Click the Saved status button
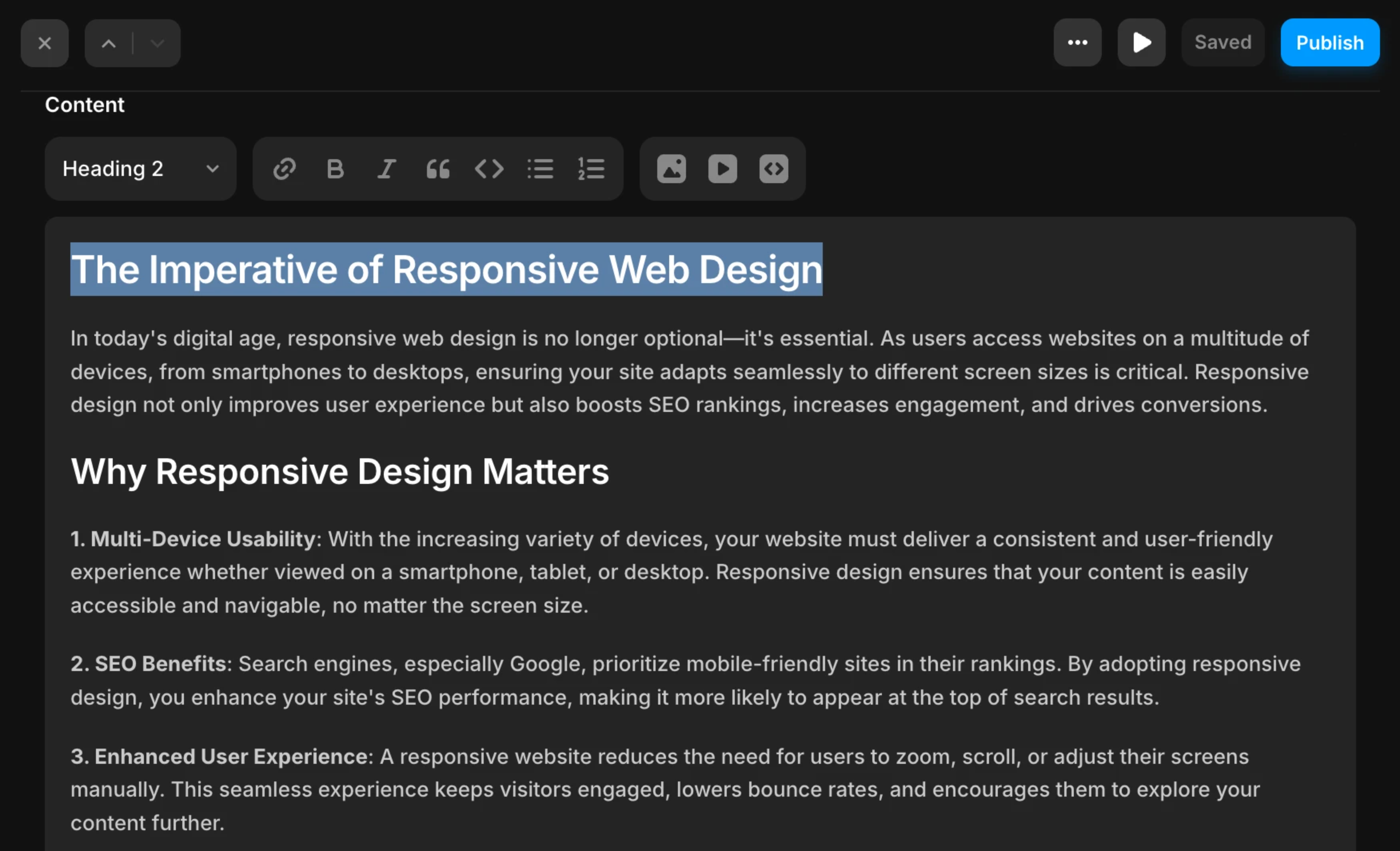 [1223, 43]
